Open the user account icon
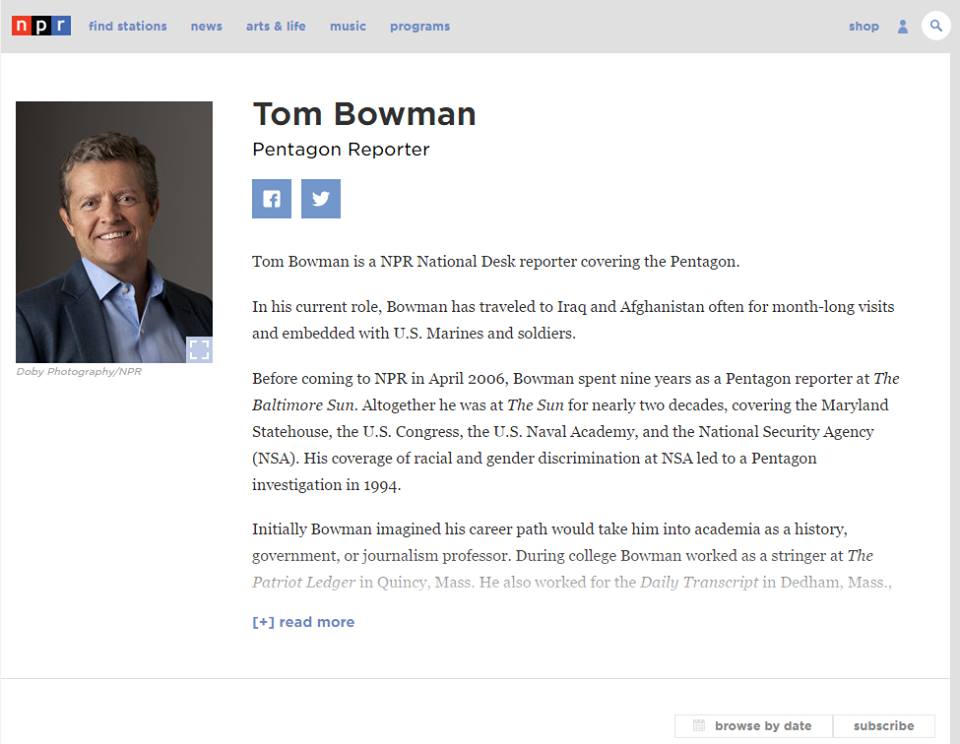The image size is (960, 744). (902, 26)
